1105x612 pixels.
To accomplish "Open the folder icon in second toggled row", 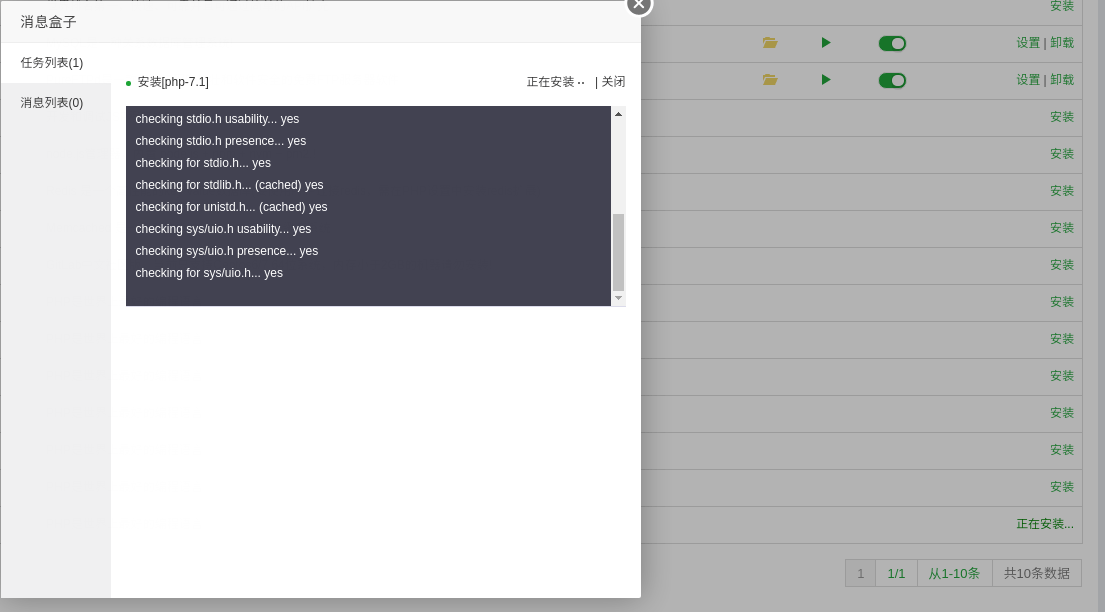I will [x=770, y=80].
